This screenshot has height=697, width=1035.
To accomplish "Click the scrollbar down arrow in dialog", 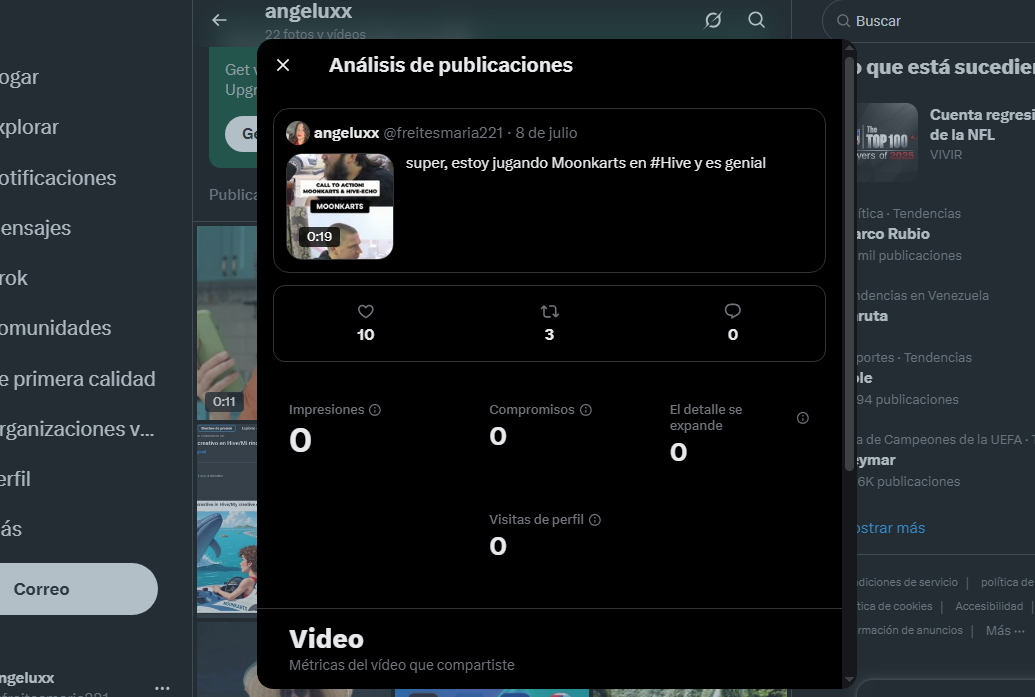I will point(849,679).
